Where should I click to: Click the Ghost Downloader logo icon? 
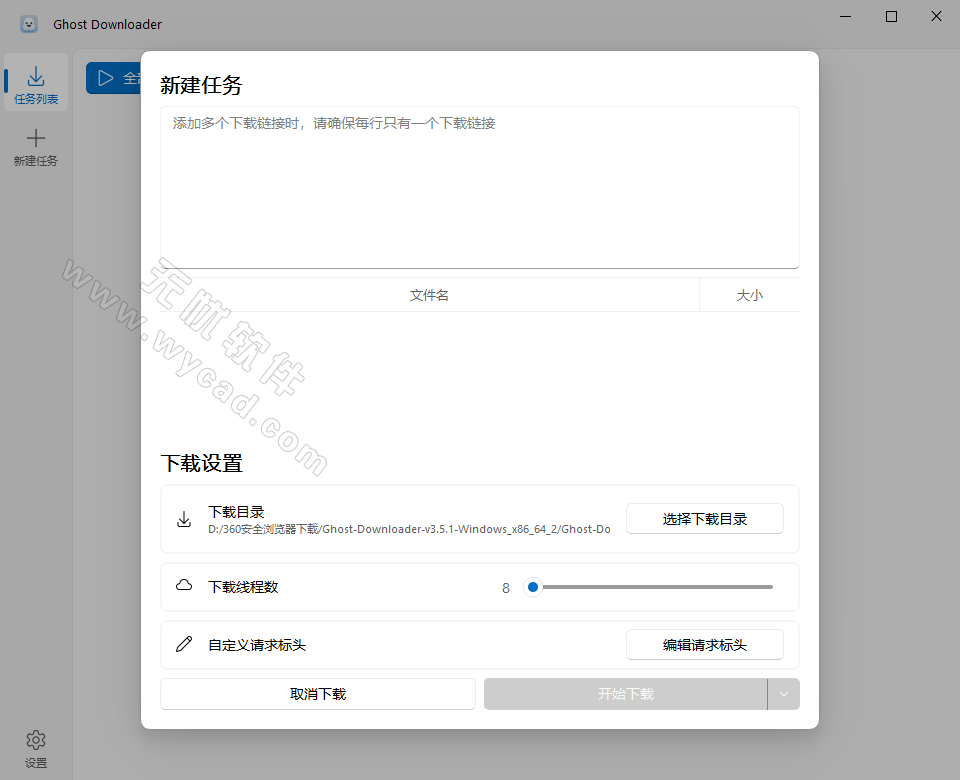click(27, 23)
